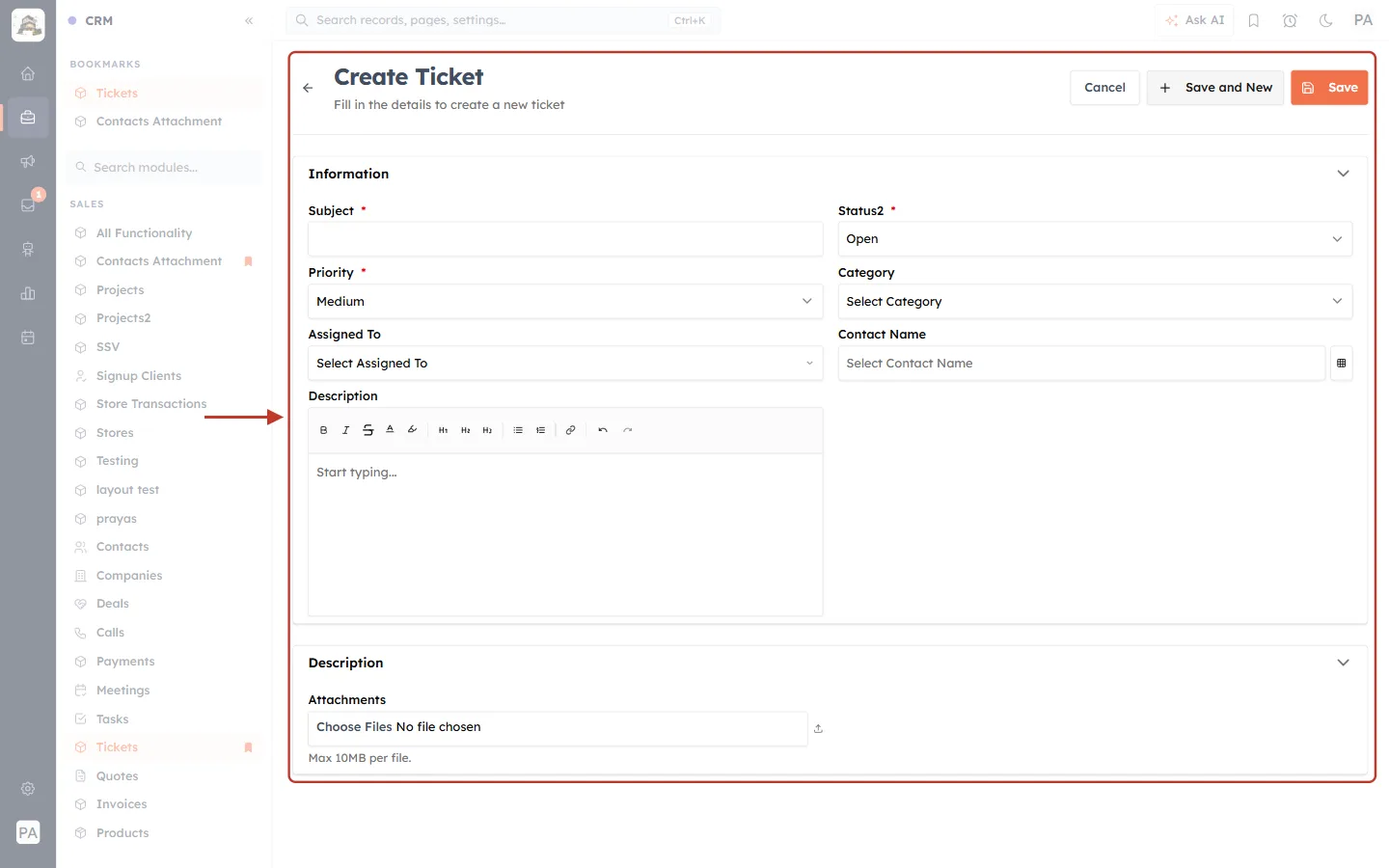
Task: Open Deals in the sidebar
Action: (113, 604)
